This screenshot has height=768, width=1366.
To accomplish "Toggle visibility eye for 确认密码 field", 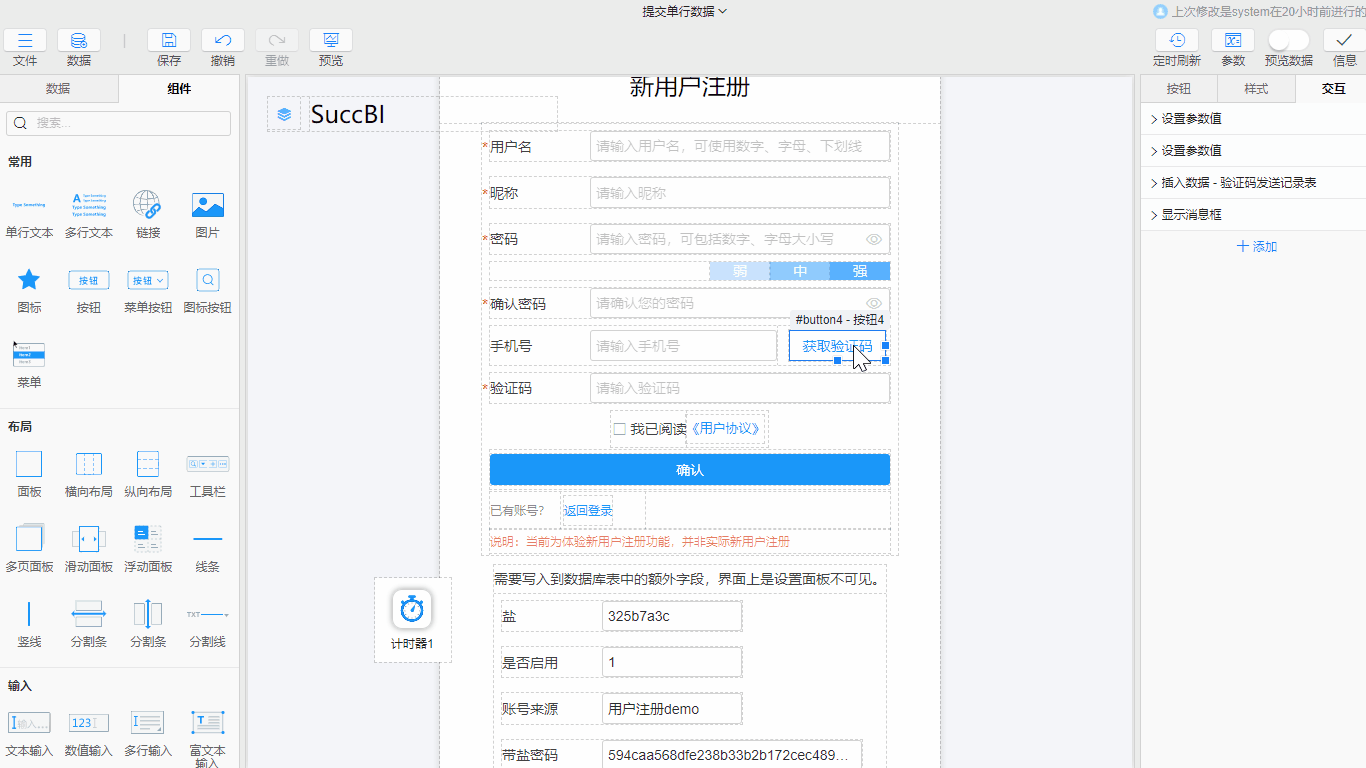I will point(874,303).
